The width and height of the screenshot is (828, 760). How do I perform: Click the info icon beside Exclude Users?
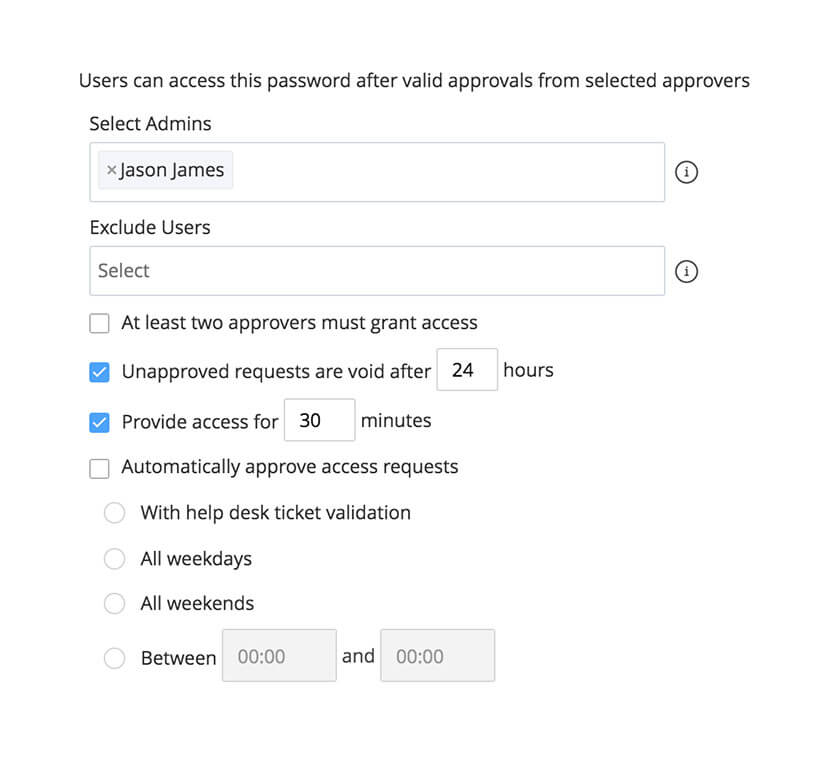click(686, 271)
